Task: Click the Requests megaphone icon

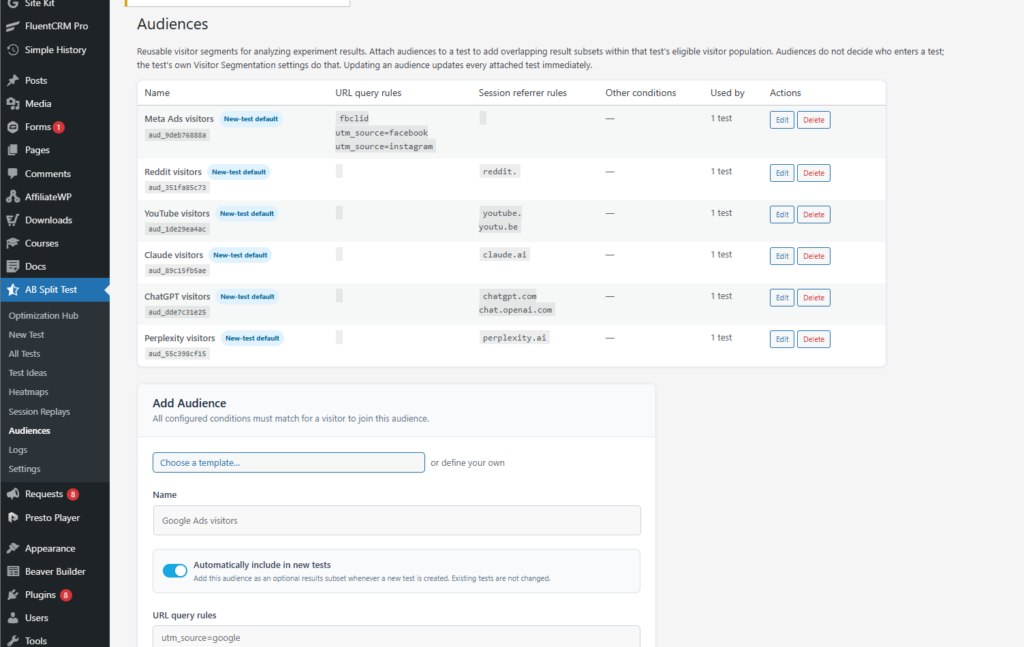Action: 12,494
